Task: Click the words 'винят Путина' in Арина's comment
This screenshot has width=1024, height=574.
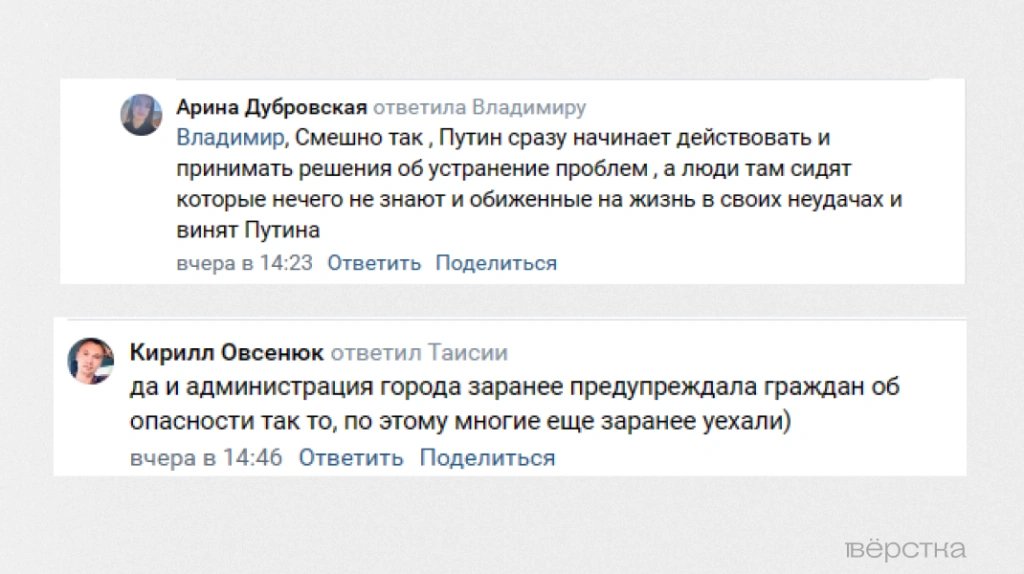Action: tap(248, 230)
